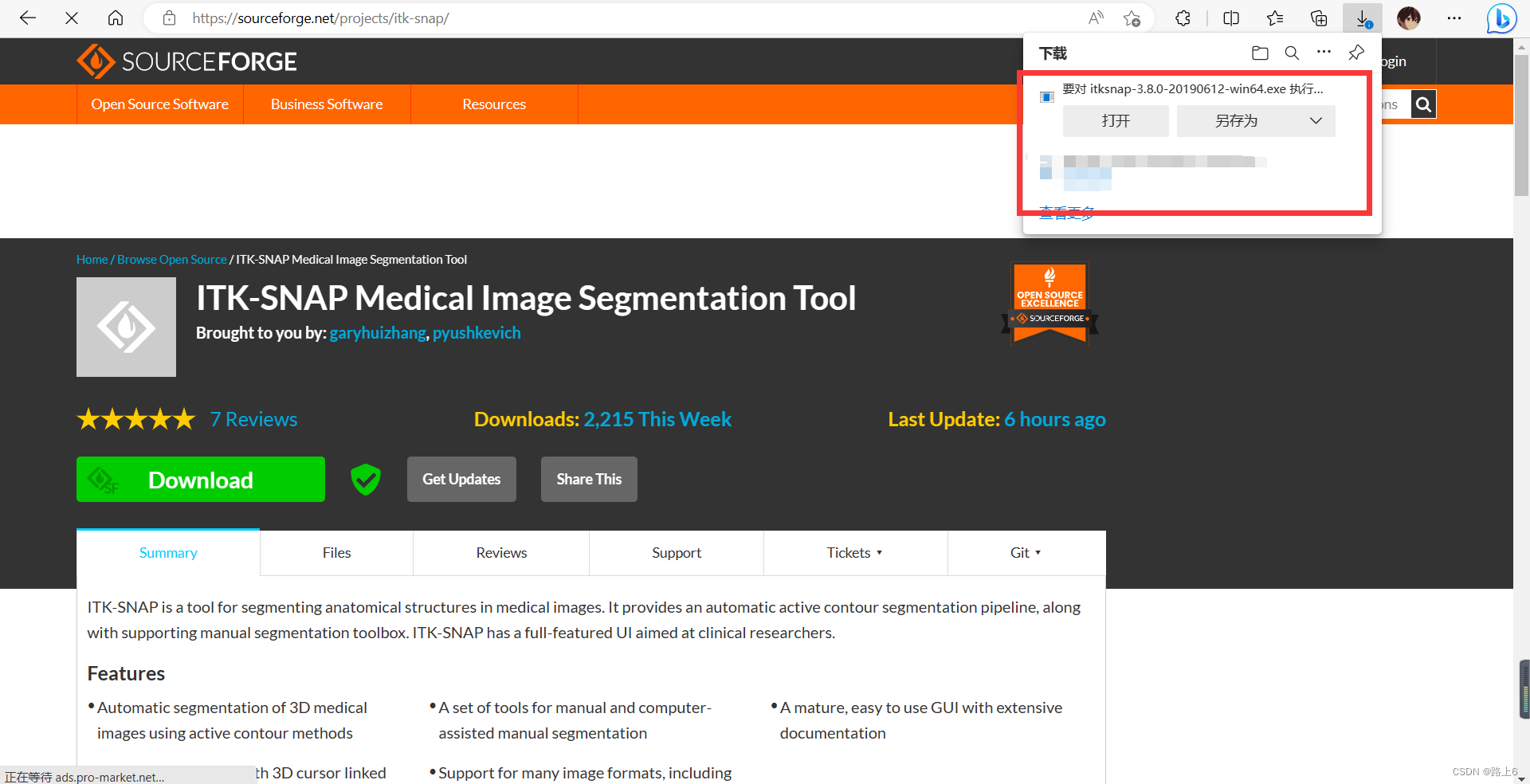Click the Read aloud icon in address bar

tap(1096, 18)
